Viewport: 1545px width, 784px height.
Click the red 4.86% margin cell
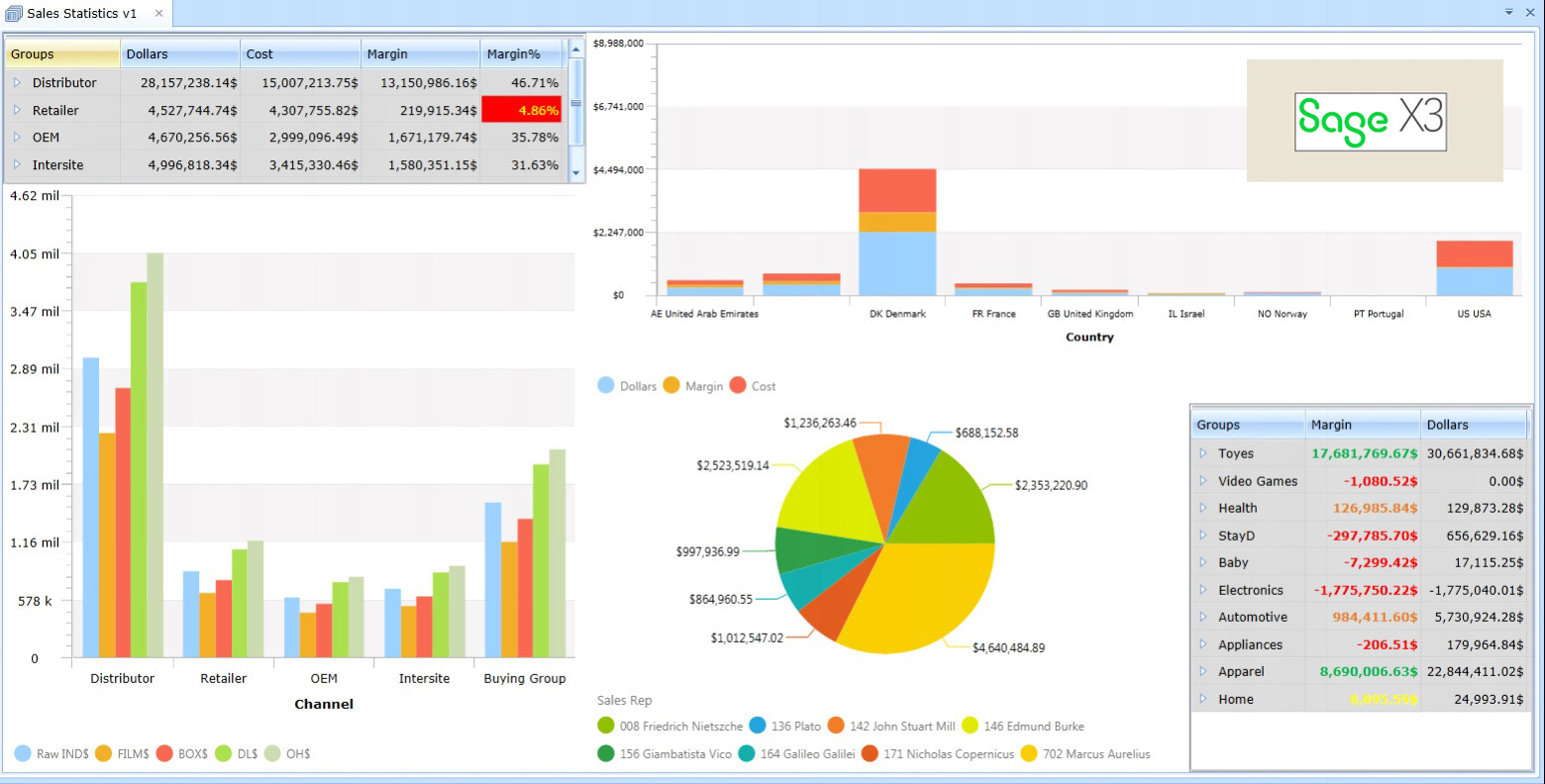pos(521,110)
